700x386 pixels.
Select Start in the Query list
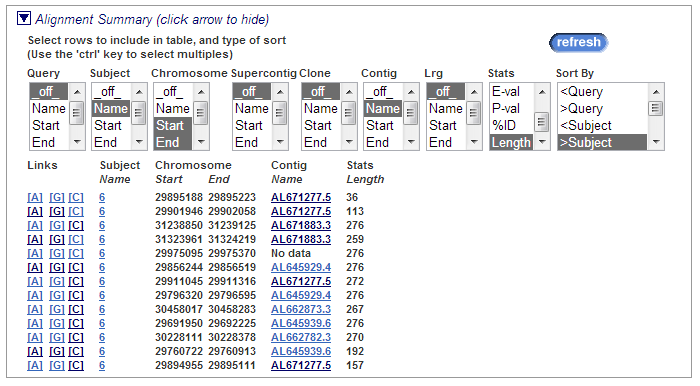pyautogui.click(x=49, y=125)
